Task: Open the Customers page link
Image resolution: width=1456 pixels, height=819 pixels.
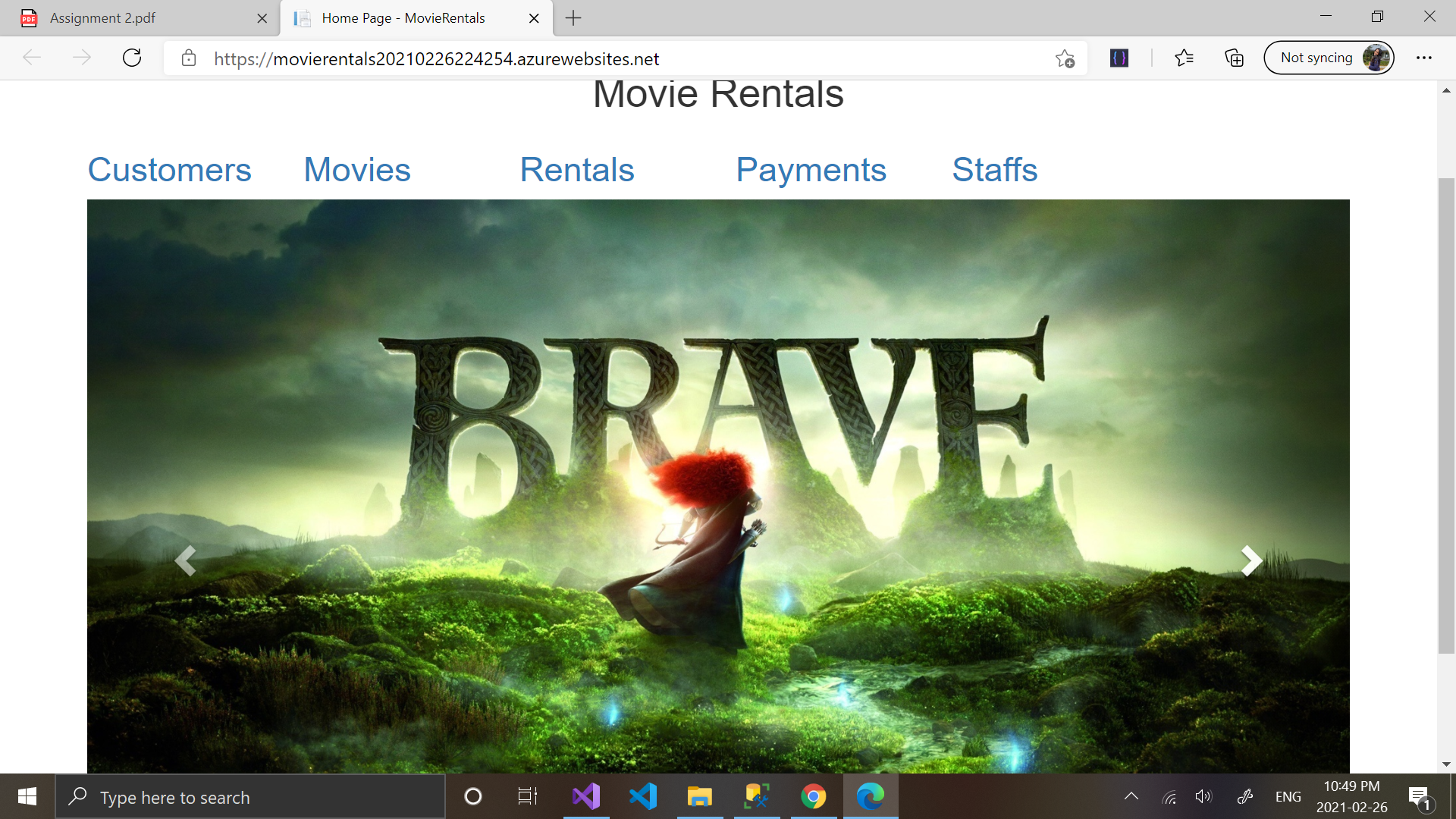Action: pyautogui.click(x=170, y=170)
